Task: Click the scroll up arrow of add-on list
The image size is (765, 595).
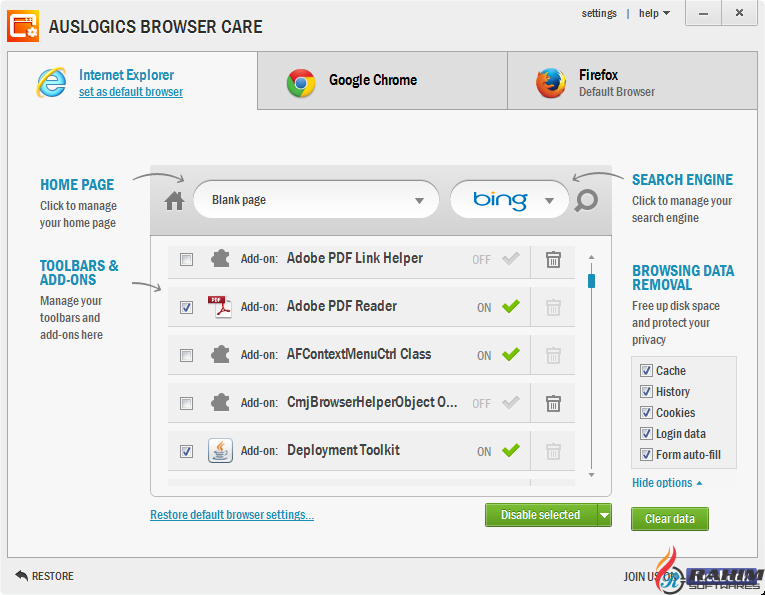Action: [x=591, y=257]
